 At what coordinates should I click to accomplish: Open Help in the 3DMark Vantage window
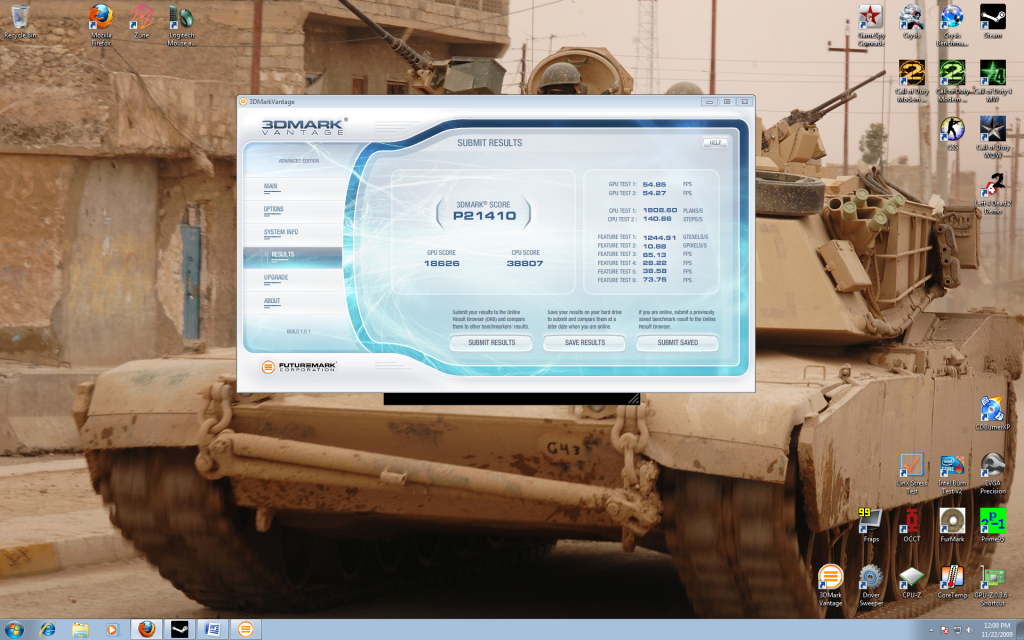(x=715, y=143)
